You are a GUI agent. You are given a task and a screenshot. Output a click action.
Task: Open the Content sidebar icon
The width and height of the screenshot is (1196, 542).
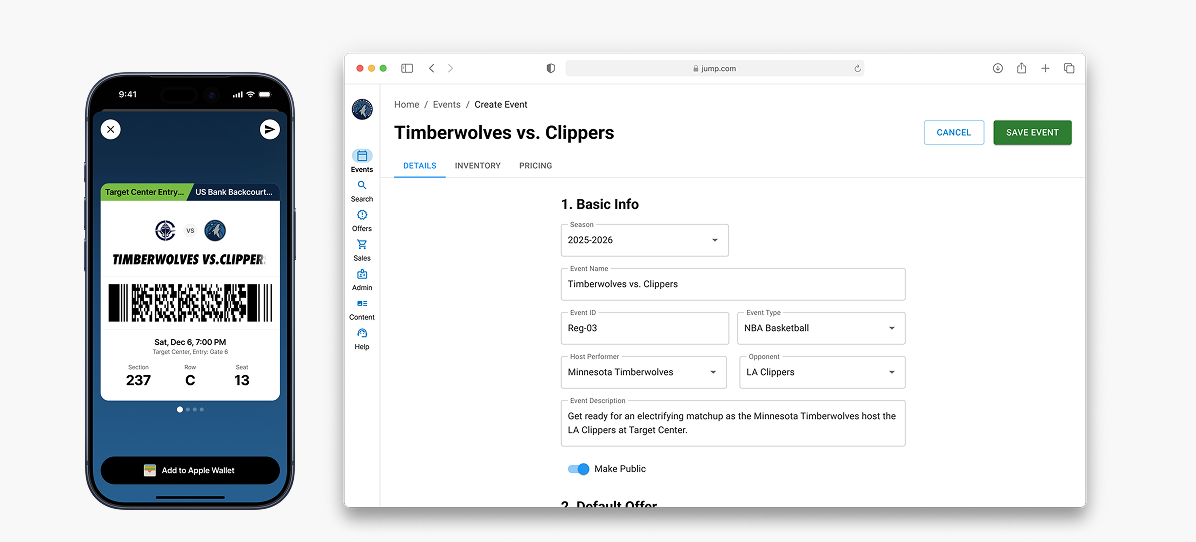(362, 303)
